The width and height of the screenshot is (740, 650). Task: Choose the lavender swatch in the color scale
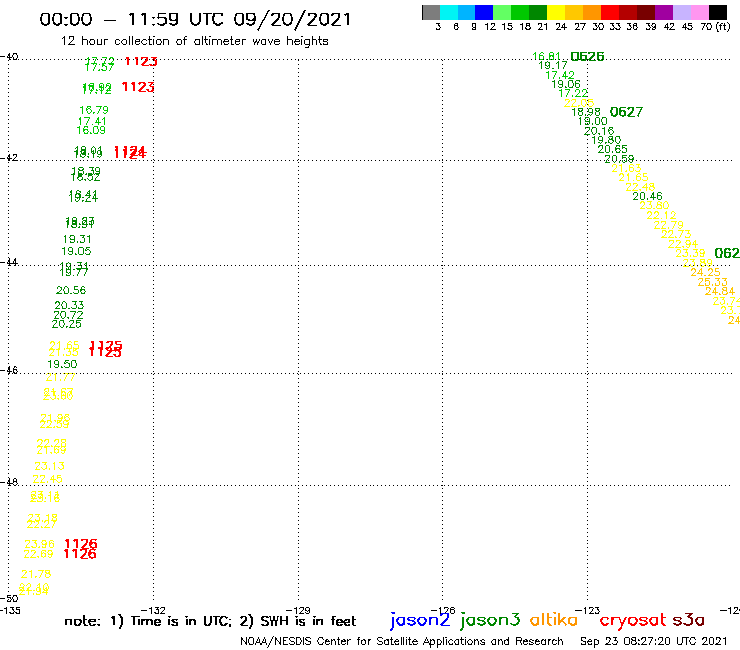click(x=681, y=12)
